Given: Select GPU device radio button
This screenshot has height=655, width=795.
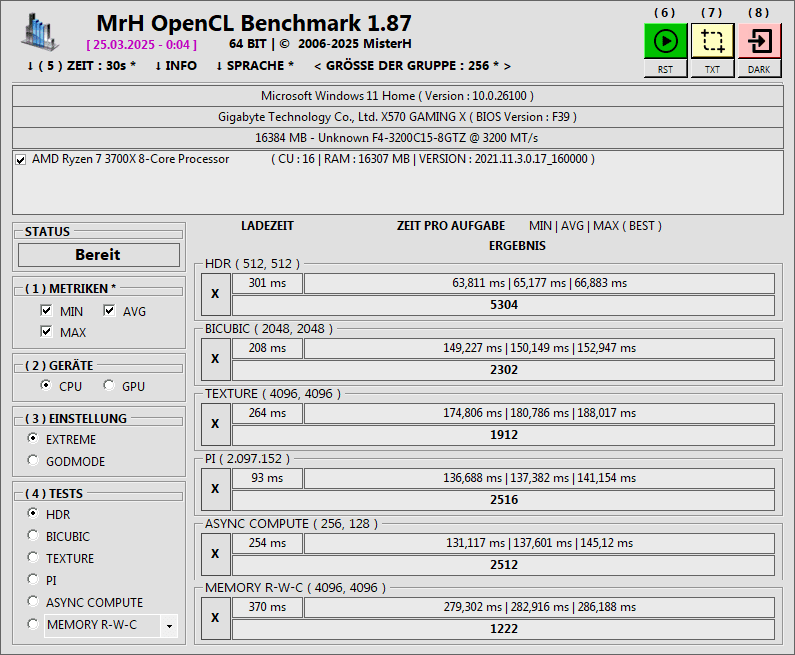Looking at the screenshot, I should point(109,385).
